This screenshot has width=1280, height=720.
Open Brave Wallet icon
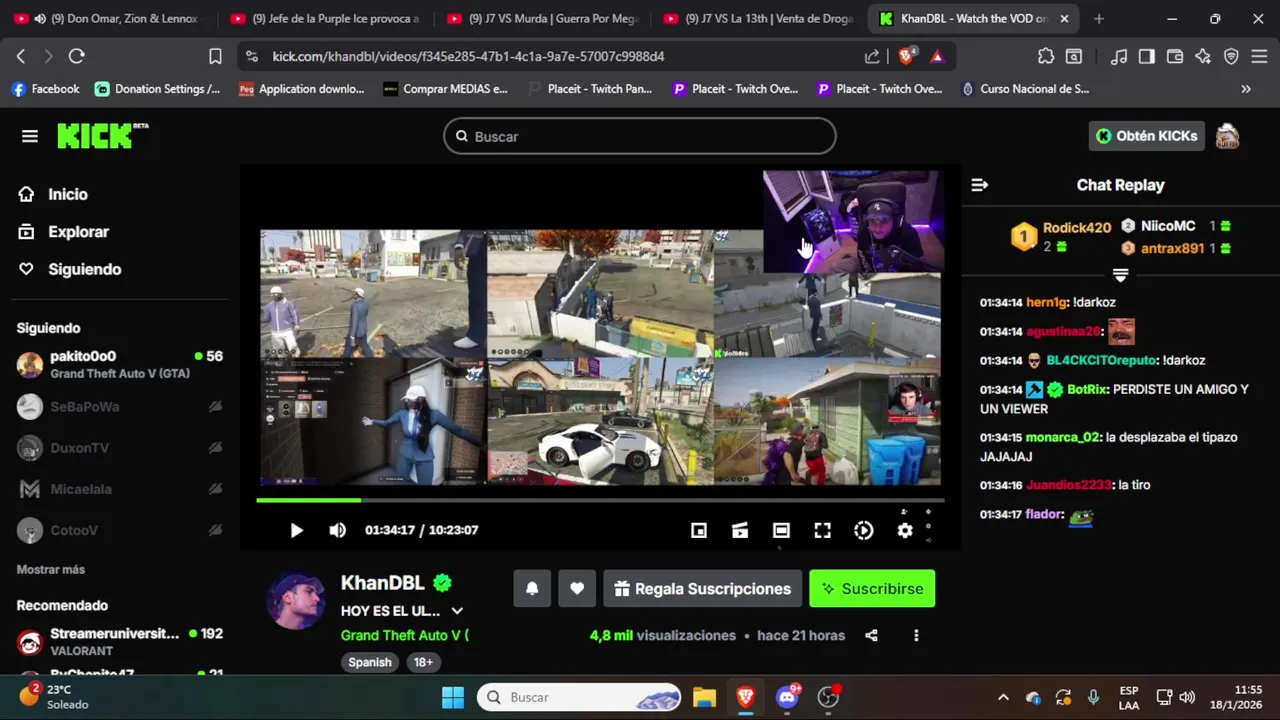tap(1175, 57)
